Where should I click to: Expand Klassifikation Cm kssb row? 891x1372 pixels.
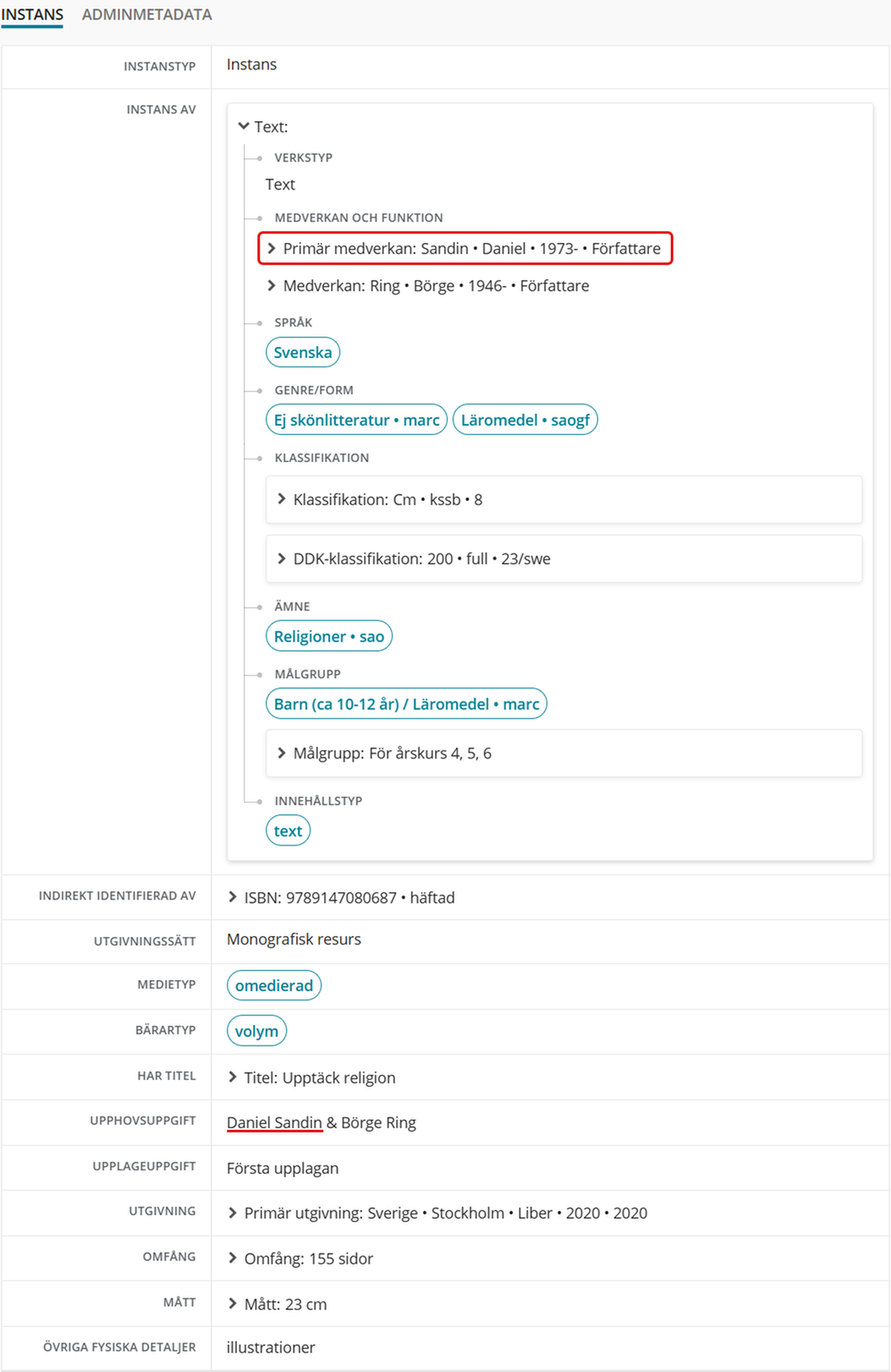click(x=282, y=499)
